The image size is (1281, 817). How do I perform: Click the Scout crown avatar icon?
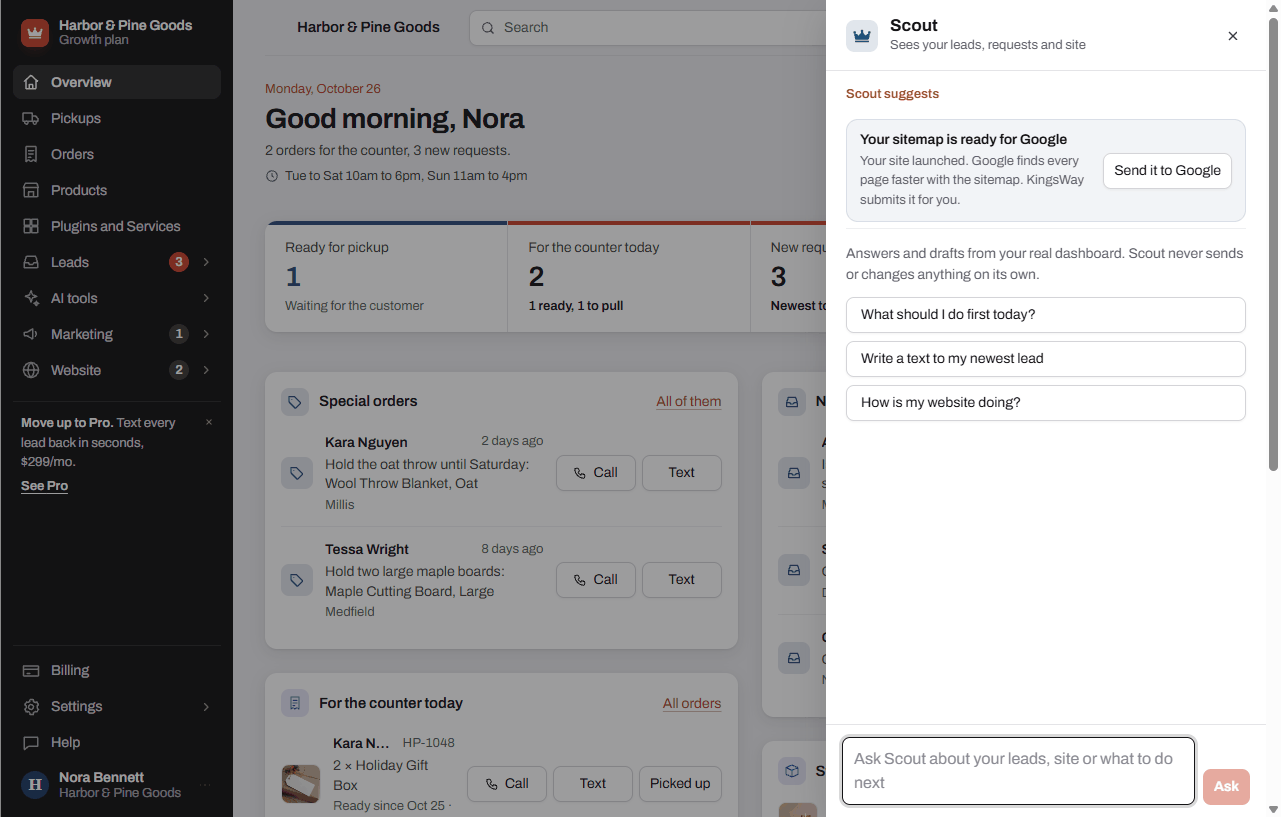tap(862, 36)
